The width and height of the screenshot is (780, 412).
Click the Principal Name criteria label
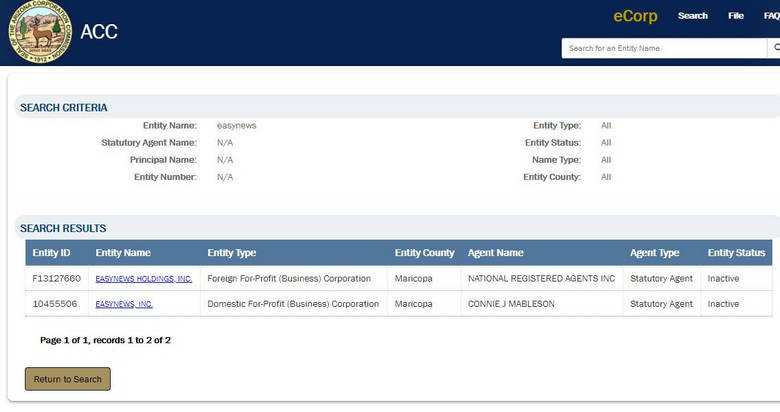(x=163, y=160)
